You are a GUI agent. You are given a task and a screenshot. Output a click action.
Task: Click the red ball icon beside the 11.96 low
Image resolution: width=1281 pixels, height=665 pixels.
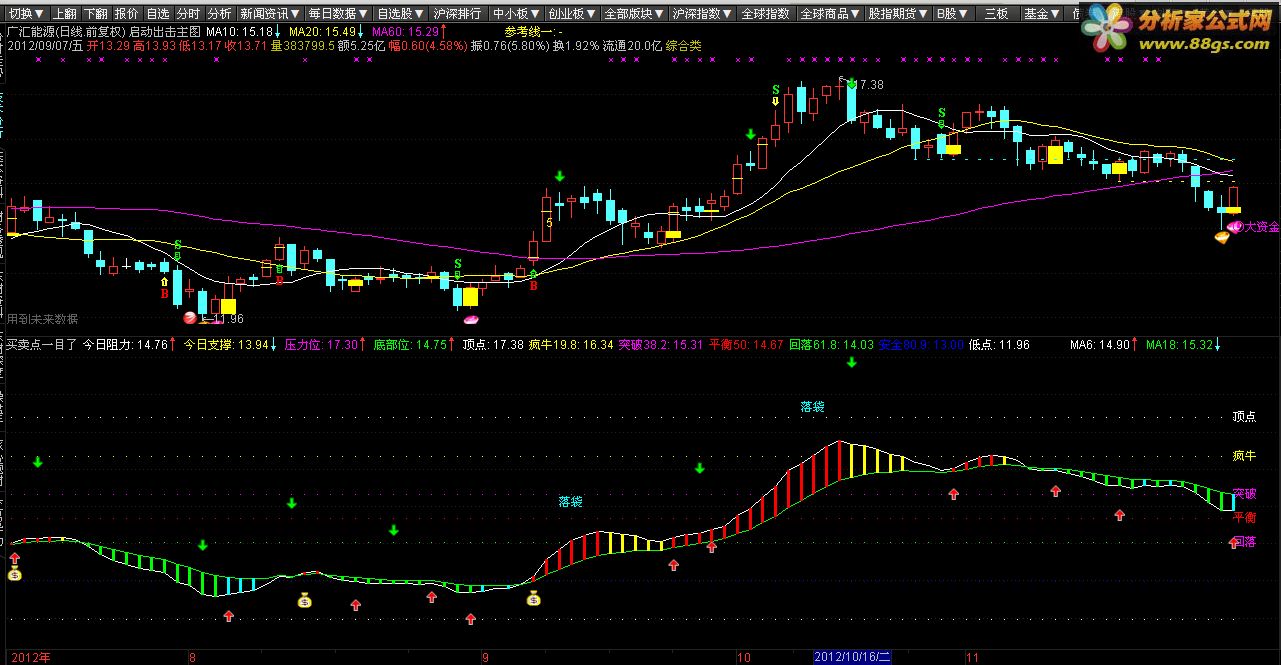[x=189, y=318]
